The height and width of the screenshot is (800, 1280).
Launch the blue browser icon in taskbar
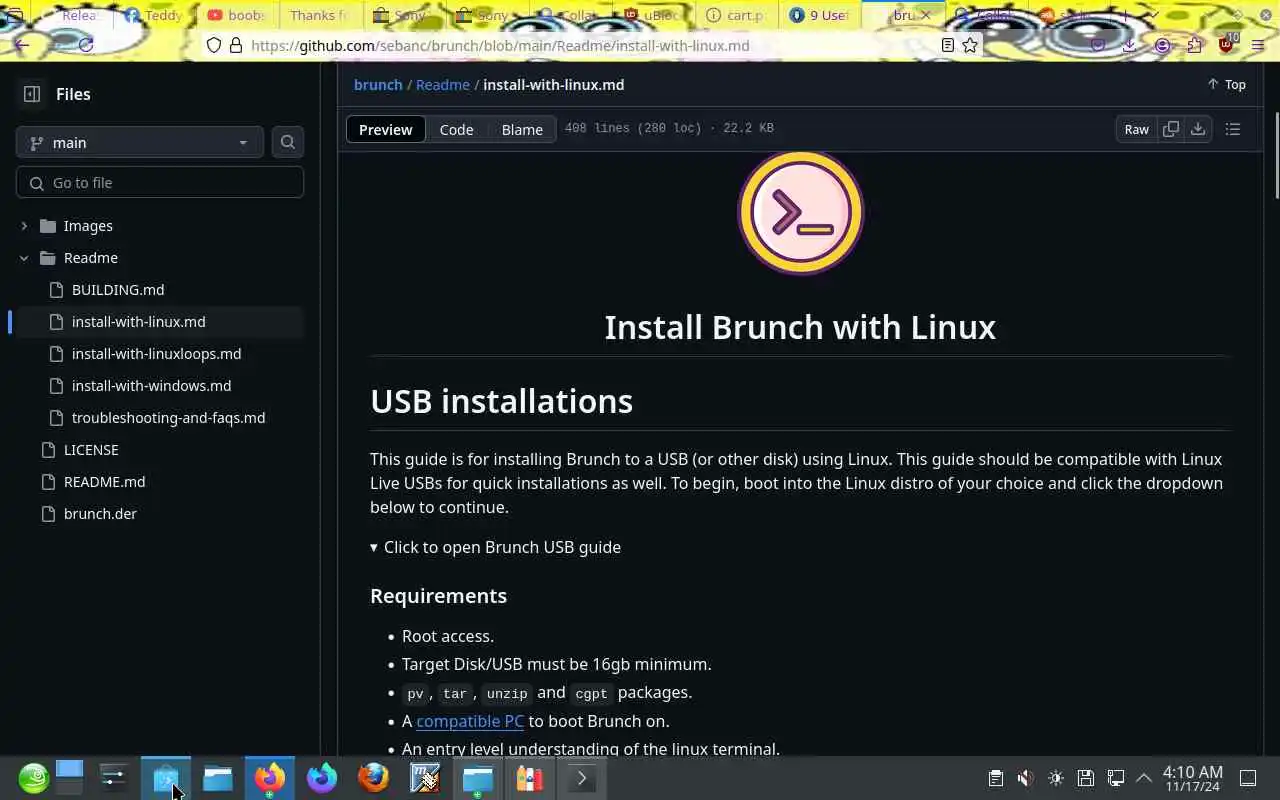point(322,778)
